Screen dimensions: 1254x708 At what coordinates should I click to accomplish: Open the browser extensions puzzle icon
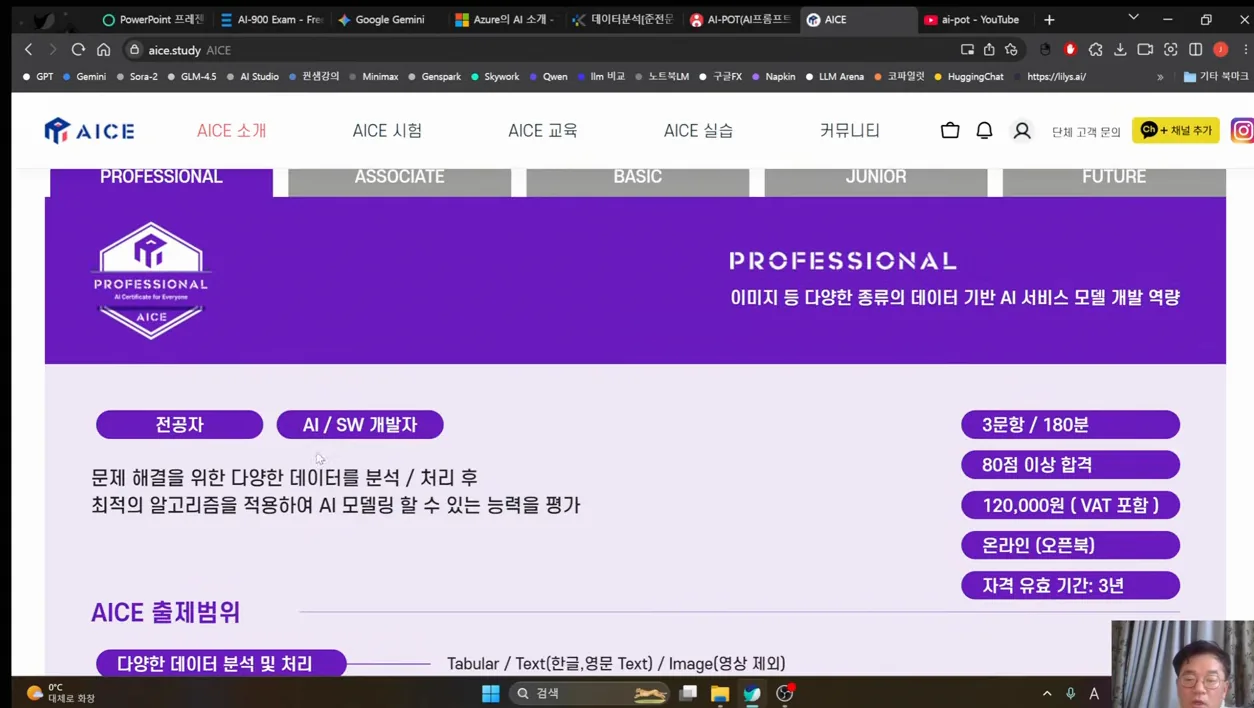tap(1095, 49)
